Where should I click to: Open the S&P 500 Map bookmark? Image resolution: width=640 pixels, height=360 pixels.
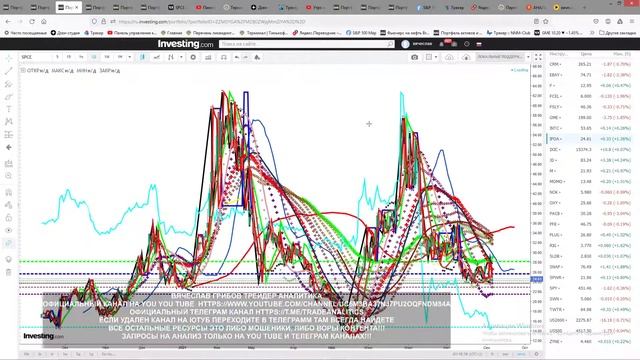[x=361, y=33]
